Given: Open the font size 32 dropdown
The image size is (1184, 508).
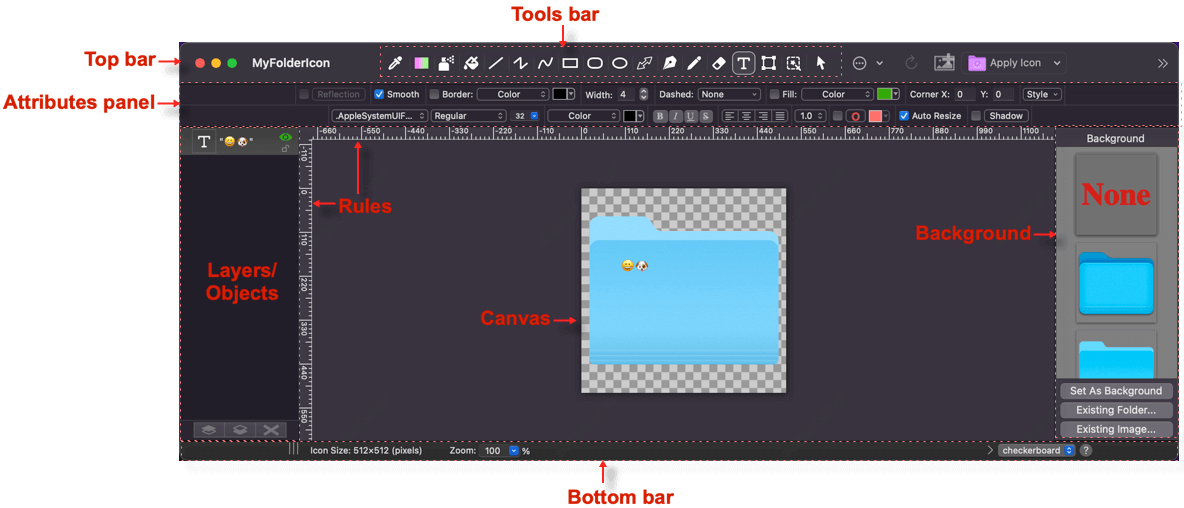Looking at the screenshot, I should [x=534, y=116].
